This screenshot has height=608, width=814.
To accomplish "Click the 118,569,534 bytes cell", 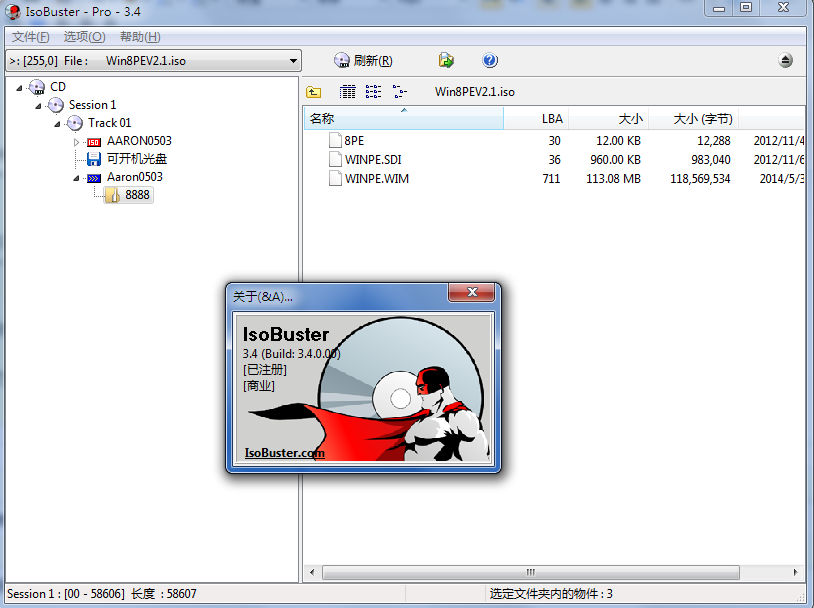I will click(700, 179).
